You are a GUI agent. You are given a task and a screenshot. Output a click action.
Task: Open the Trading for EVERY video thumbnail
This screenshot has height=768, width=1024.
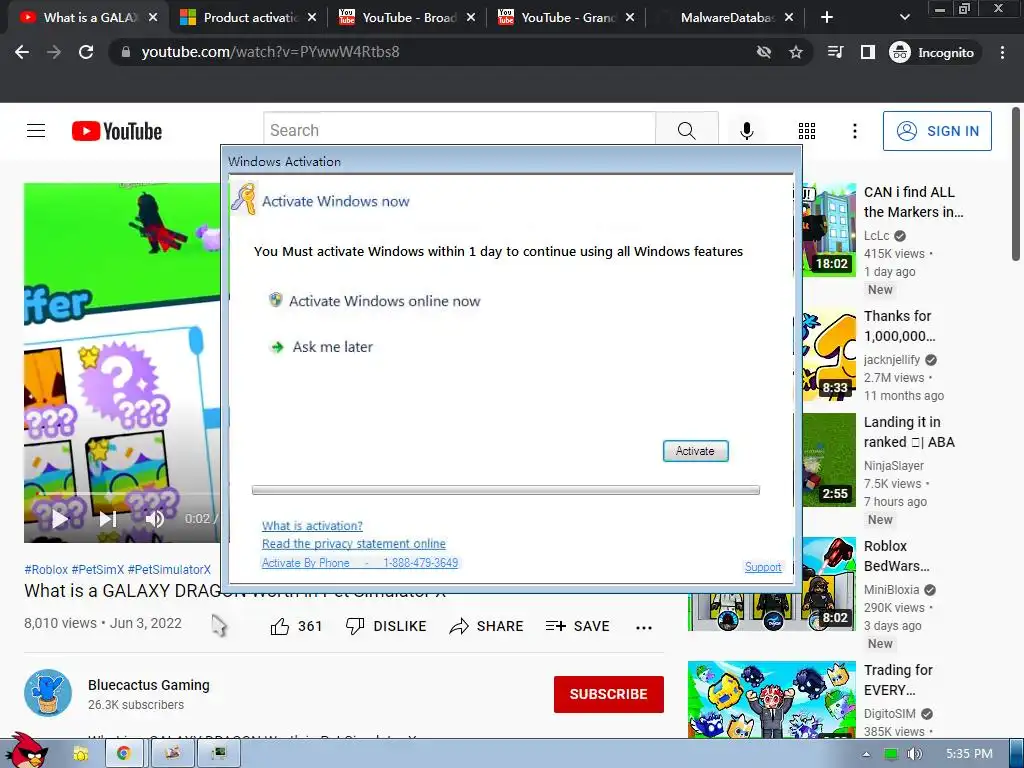point(771,699)
